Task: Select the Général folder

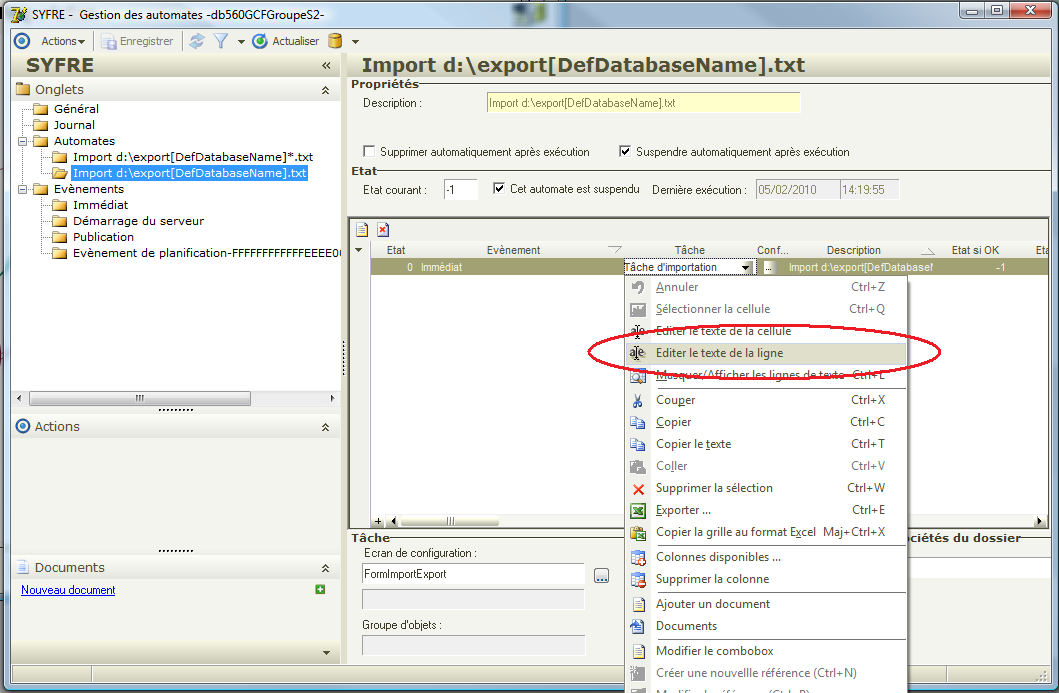Action: [x=76, y=109]
